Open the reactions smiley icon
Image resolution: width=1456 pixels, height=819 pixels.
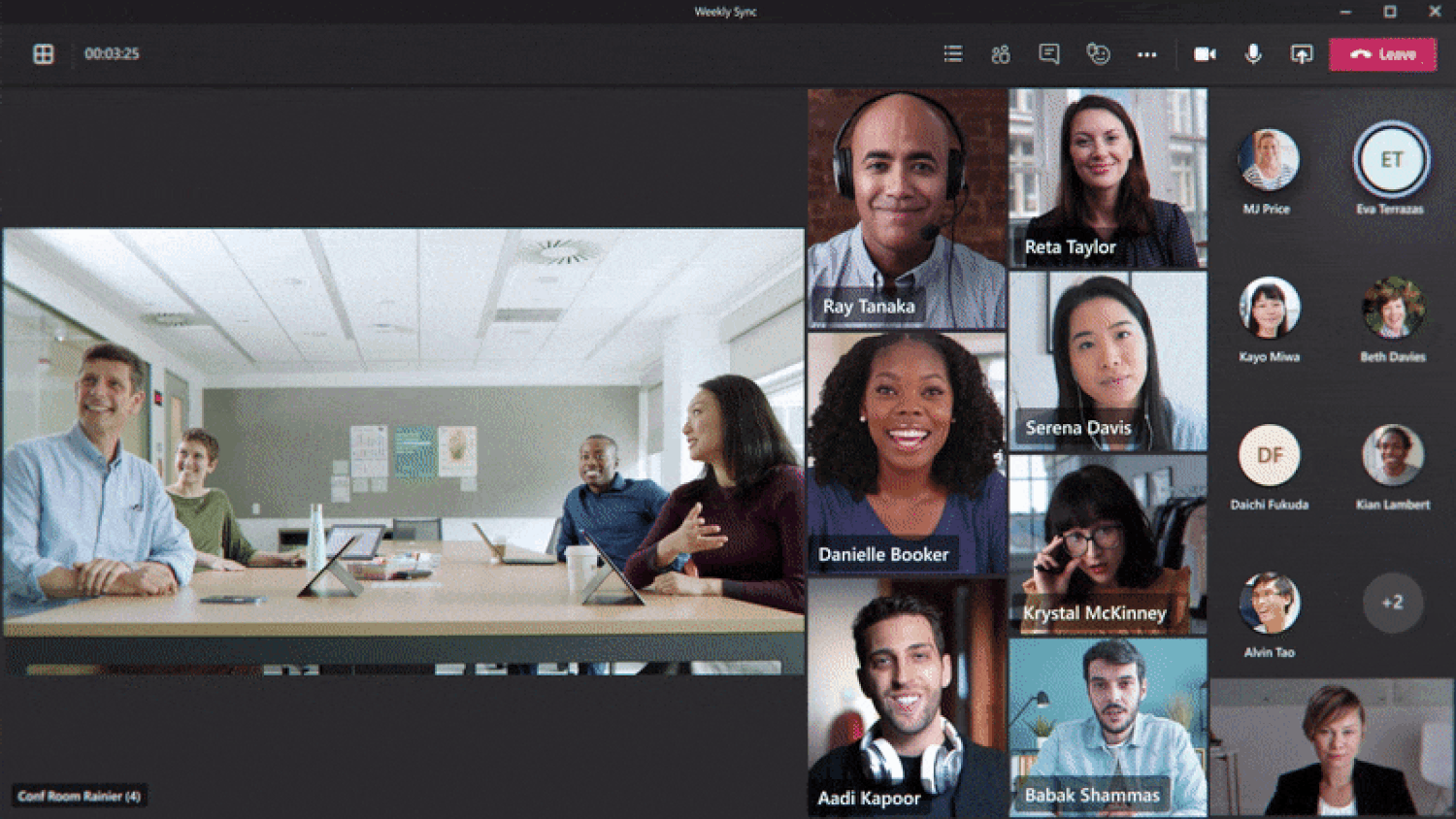pos(1098,54)
